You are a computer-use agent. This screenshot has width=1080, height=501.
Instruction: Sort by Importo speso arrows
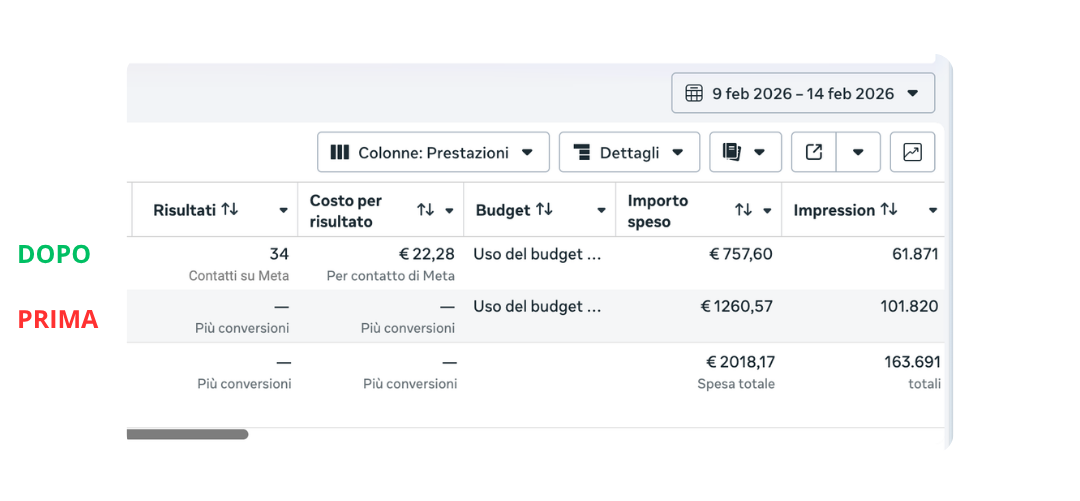coord(743,210)
